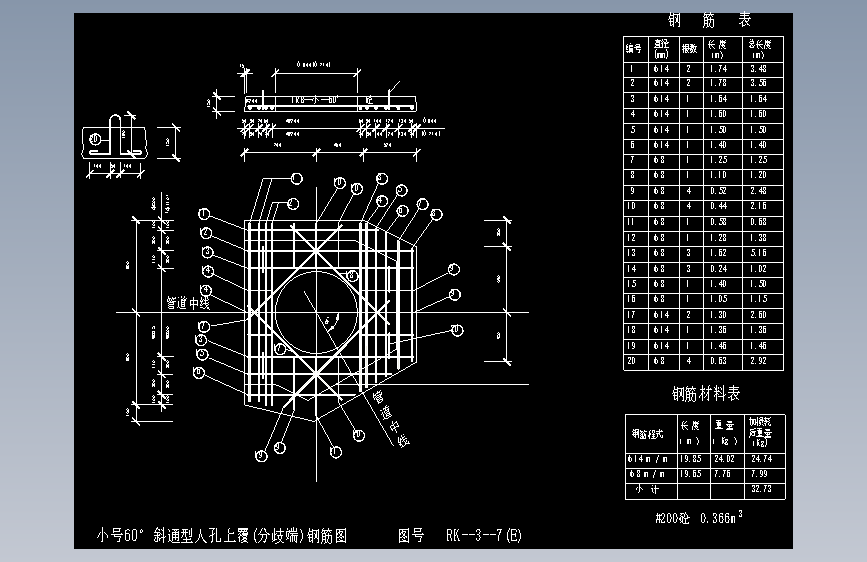The height and width of the screenshot is (562, 867).
Task: Select the 总长度(m) column header in rebar table
Action: [x=759, y=49]
